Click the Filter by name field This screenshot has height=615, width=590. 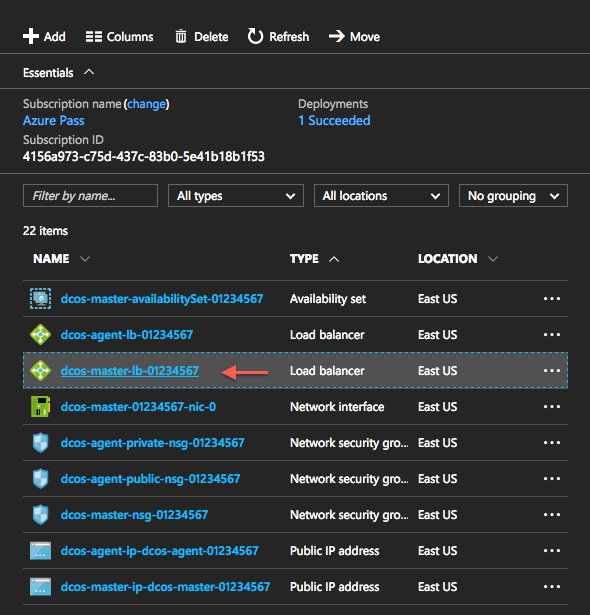[x=90, y=196]
